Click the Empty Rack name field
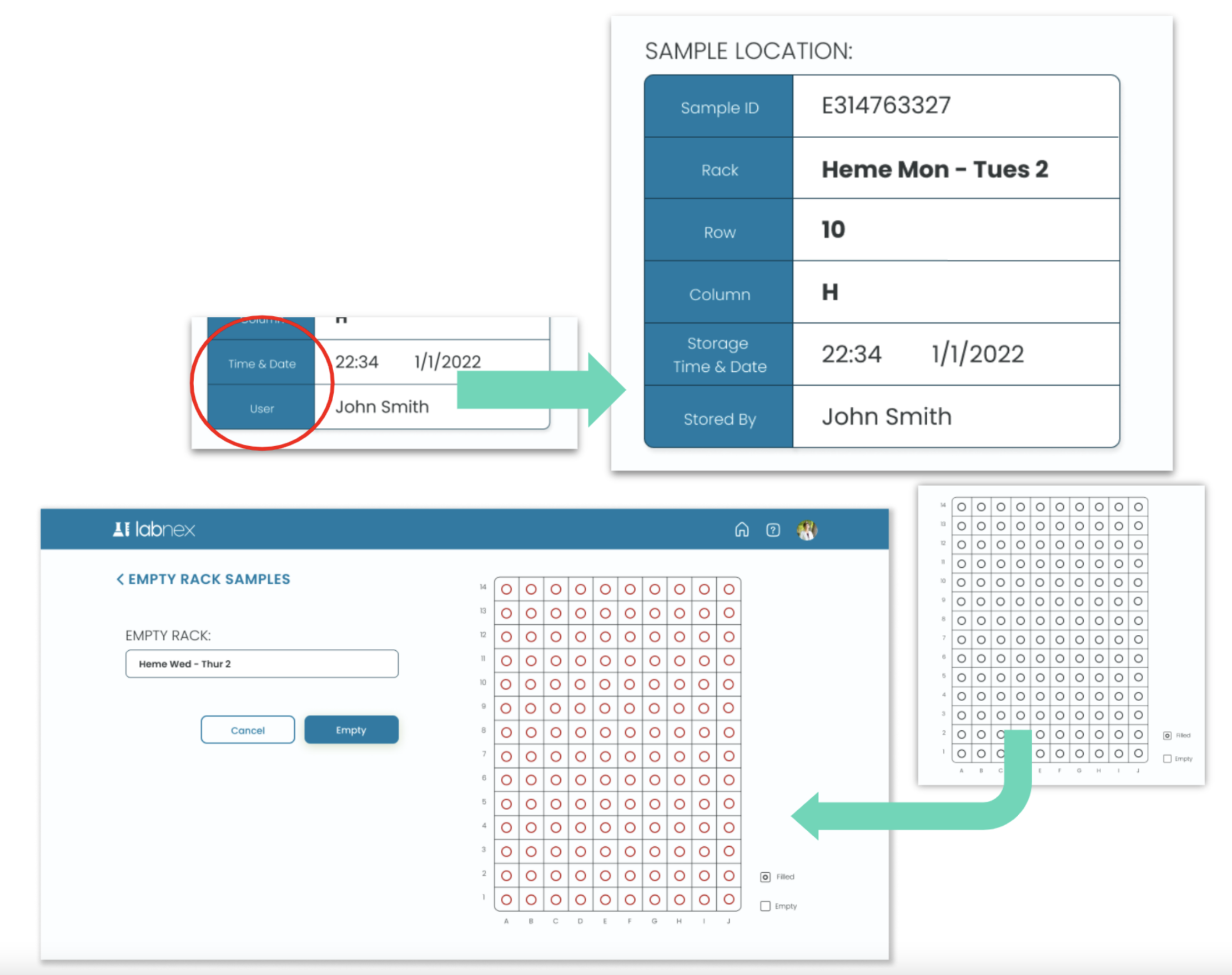Screen dimensions: 1232x975 [262, 663]
